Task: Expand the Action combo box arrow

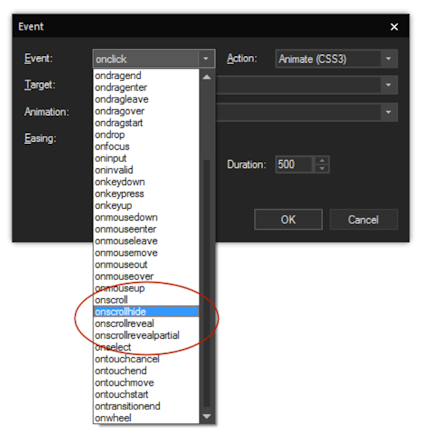Action: pyautogui.click(x=388, y=59)
